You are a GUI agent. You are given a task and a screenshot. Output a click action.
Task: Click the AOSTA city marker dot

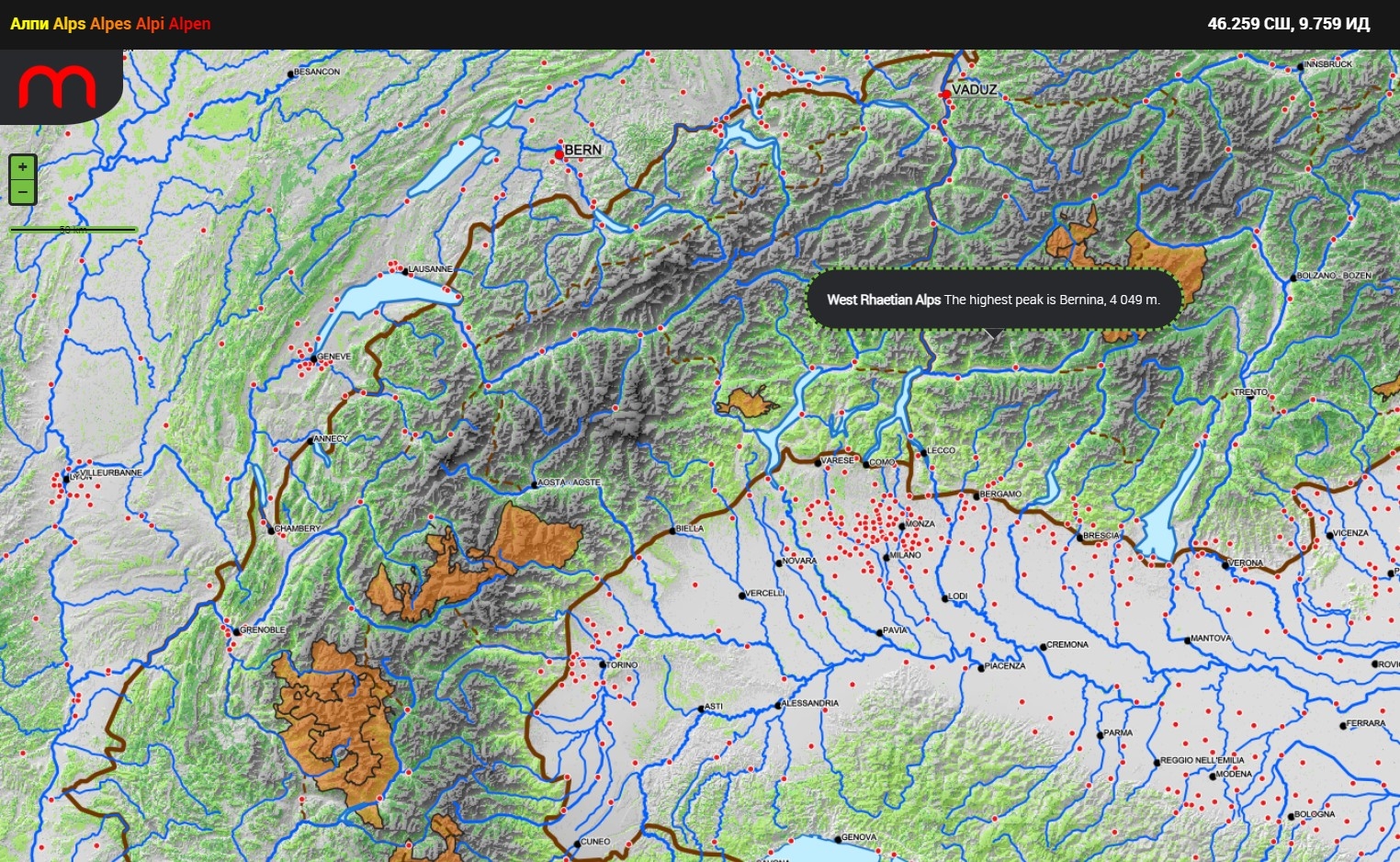pos(535,484)
